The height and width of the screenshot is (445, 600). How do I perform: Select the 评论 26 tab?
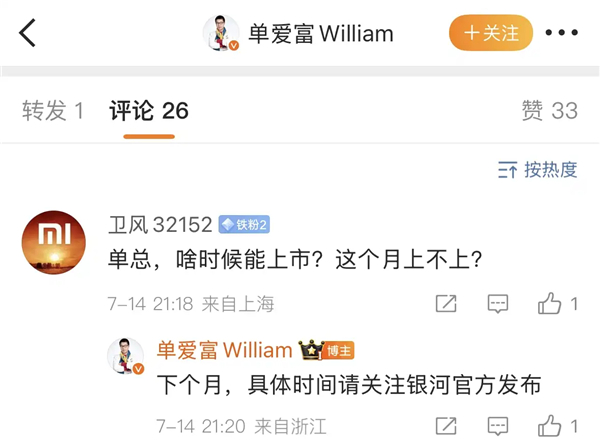point(149,111)
